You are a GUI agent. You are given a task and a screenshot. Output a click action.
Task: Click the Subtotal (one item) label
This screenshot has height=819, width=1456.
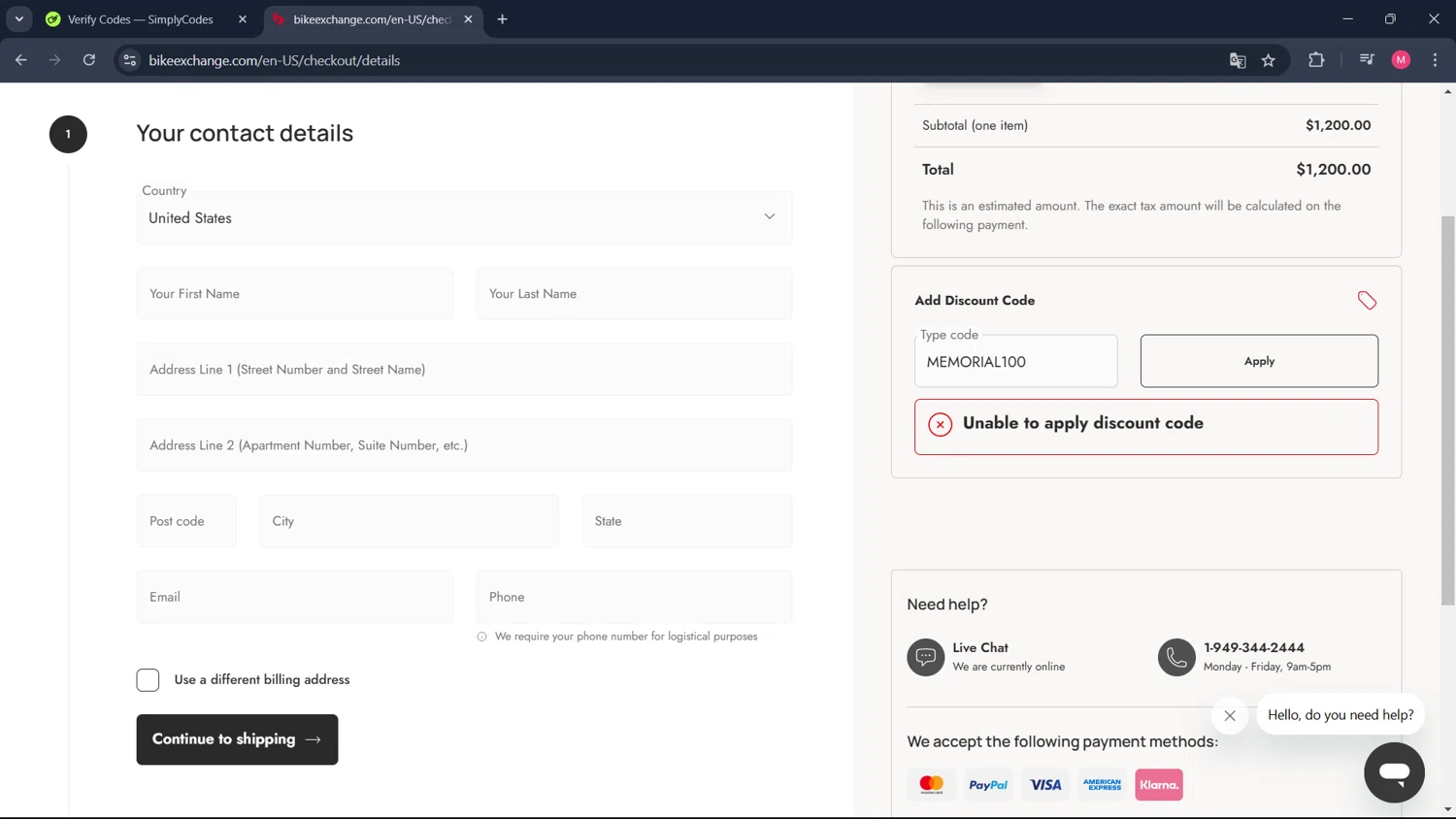[975, 125]
